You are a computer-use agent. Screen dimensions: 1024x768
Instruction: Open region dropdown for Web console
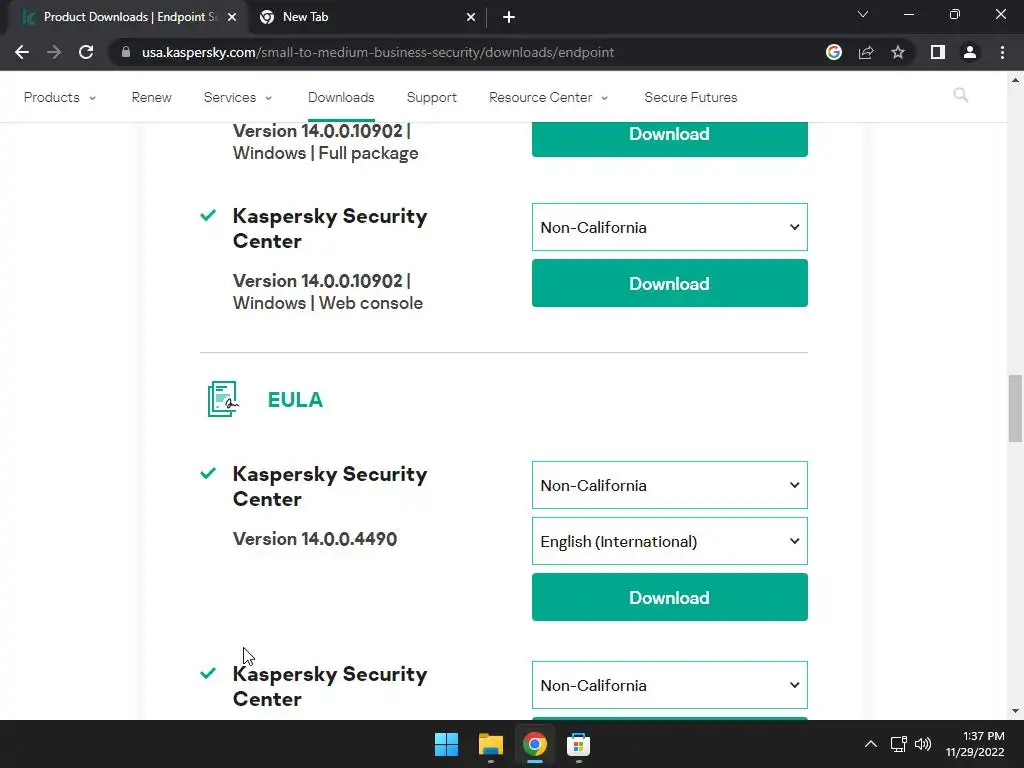coord(669,227)
